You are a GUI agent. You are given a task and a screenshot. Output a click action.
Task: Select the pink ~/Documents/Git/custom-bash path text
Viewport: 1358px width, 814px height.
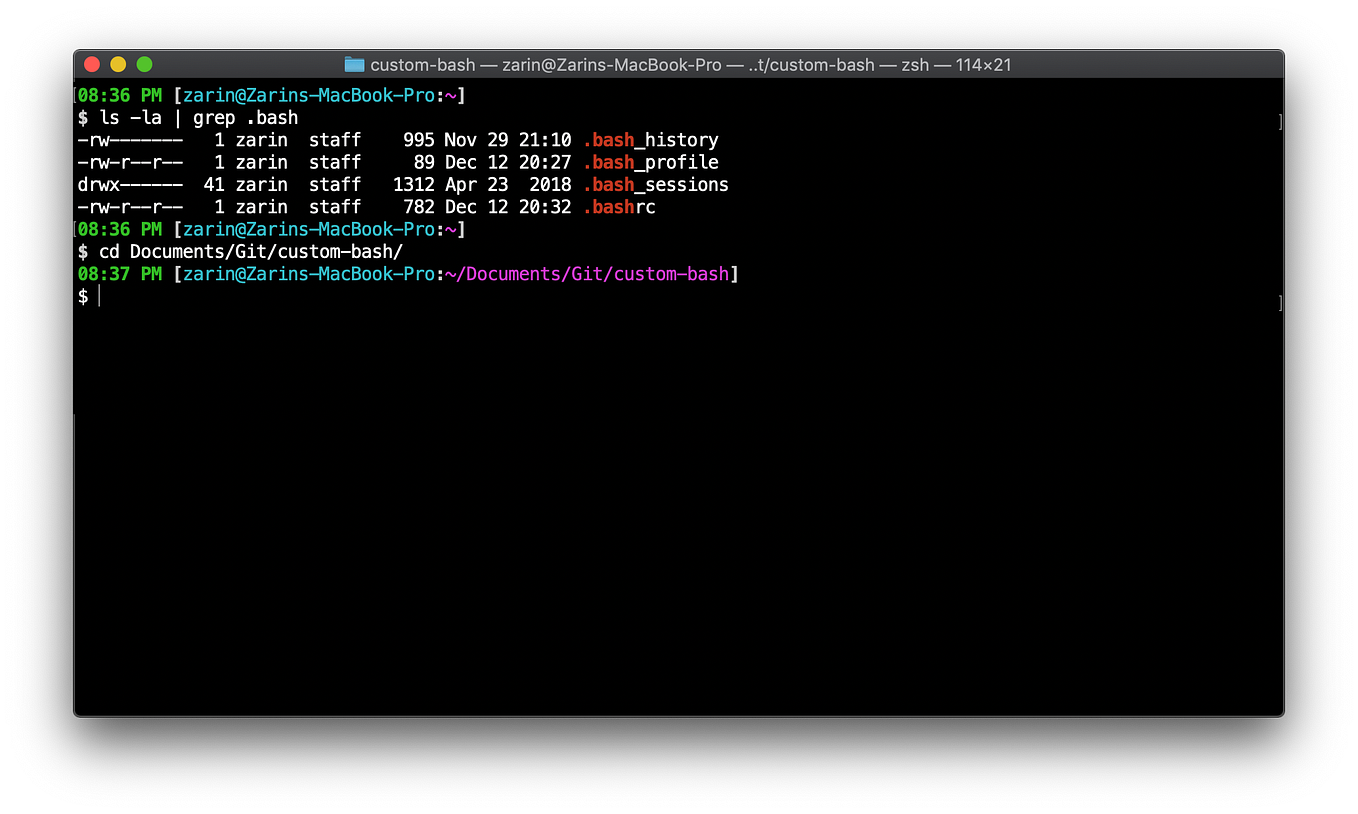pyautogui.click(x=585, y=273)
